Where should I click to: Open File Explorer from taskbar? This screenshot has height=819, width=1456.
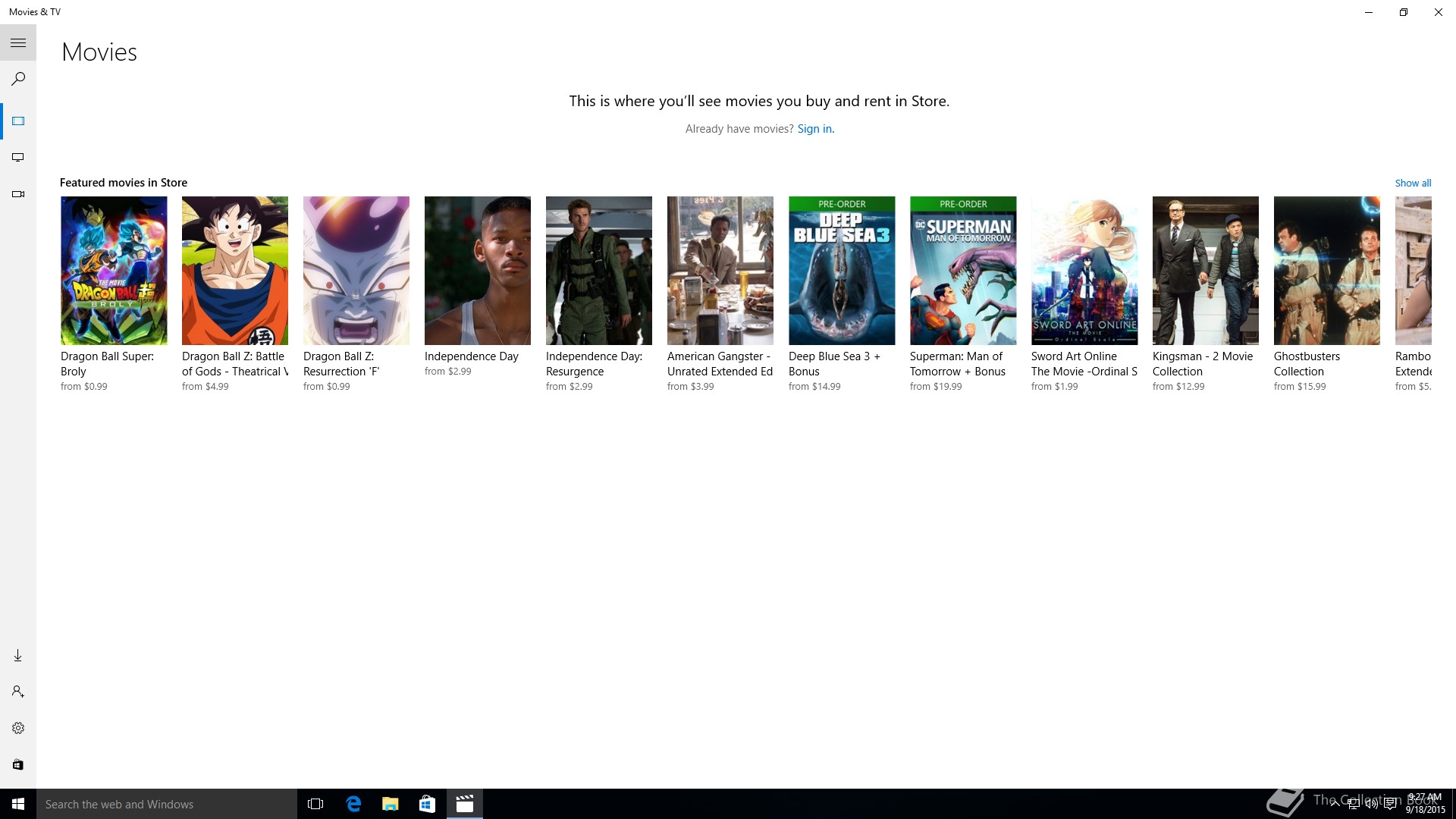[391, 804]
